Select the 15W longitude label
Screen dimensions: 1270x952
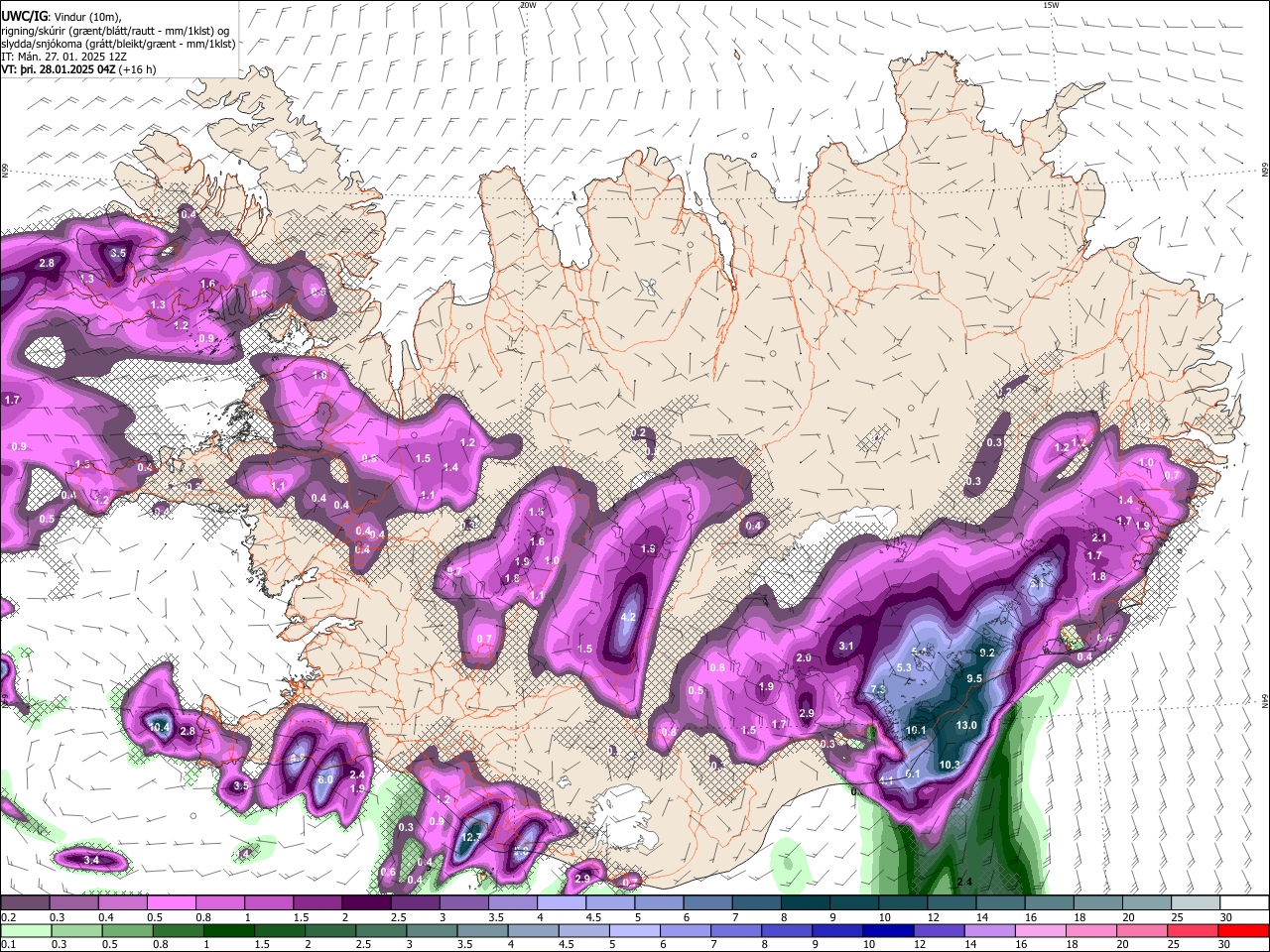click(1052, 5)
